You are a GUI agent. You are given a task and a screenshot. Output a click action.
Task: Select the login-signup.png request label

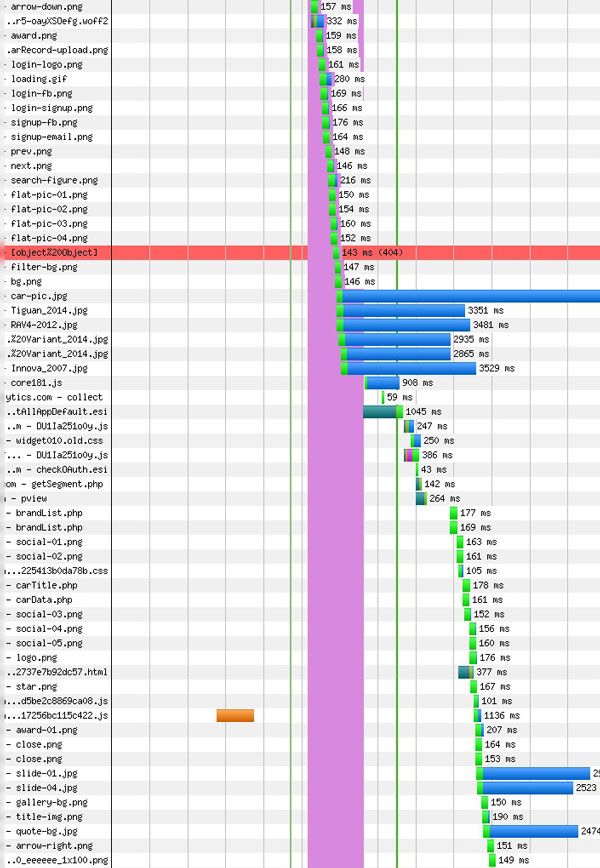[x=51, y=107]
